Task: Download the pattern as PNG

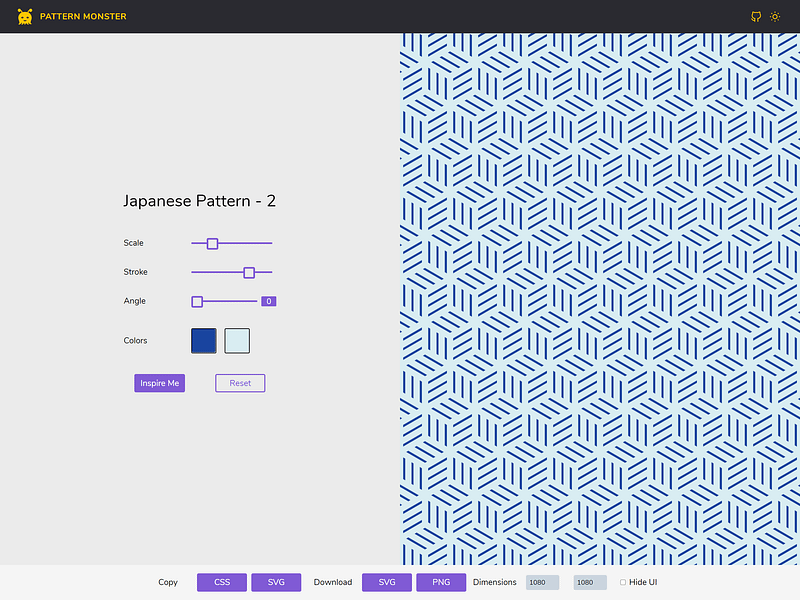Action: click(440, 581)
